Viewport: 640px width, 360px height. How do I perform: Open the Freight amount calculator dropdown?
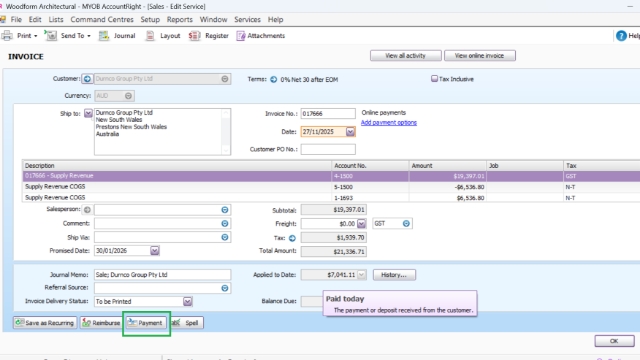click(x=362, y=224)
